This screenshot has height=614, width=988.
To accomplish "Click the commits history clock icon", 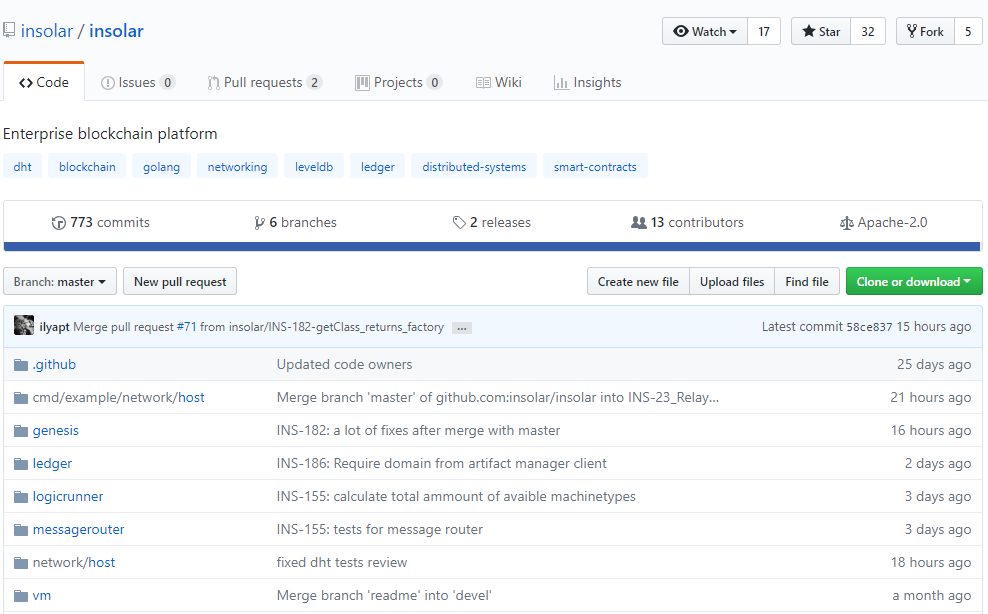I will [x=59, y=223].
